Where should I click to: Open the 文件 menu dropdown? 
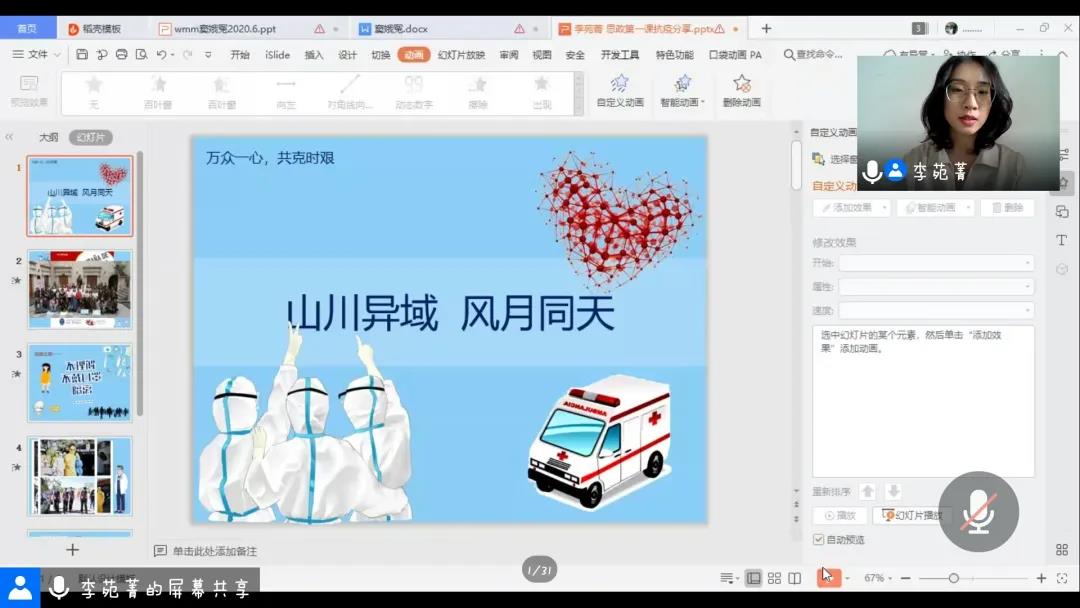(38, 55)
